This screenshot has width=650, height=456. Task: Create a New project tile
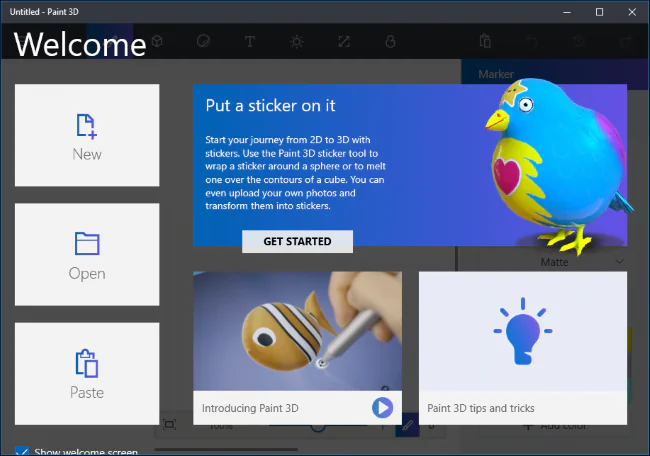click(87, 135)
